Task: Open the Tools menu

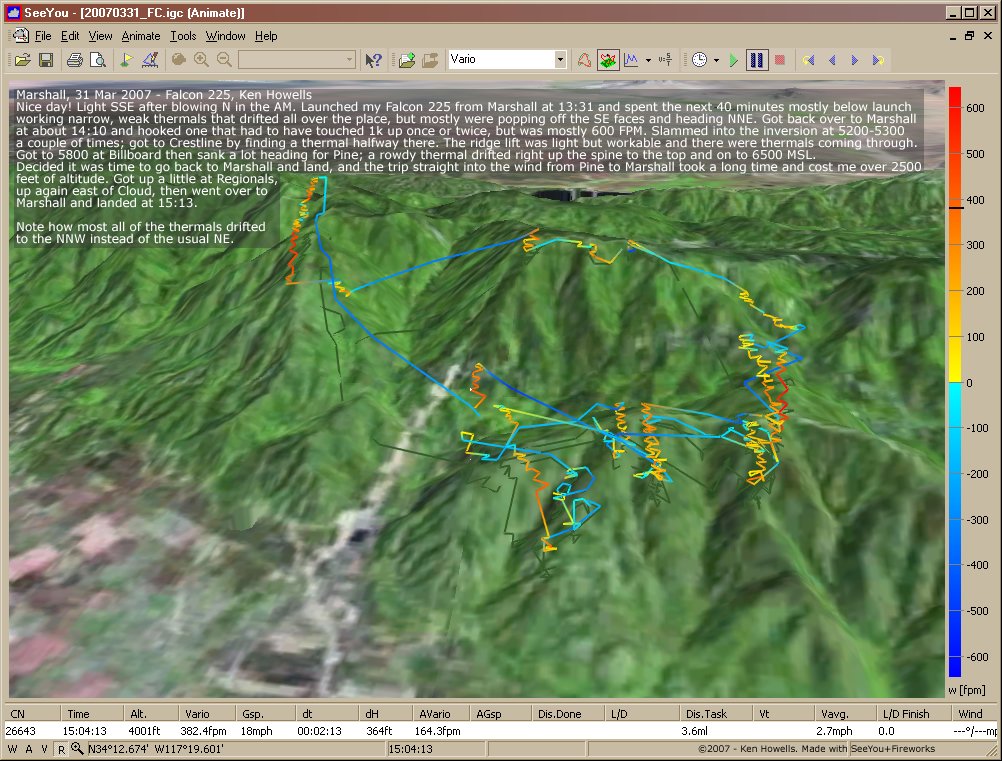Action: click(x=183, y=36)
